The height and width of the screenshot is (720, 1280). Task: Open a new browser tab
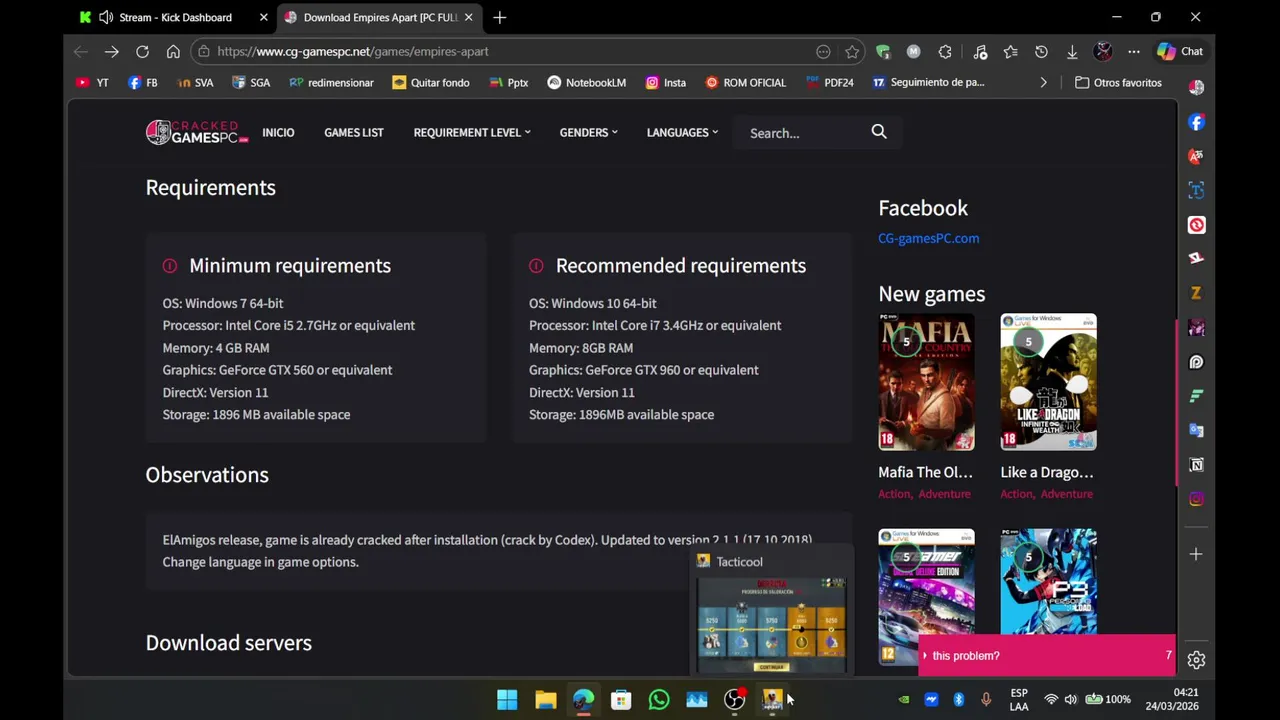tap(499, 17)
